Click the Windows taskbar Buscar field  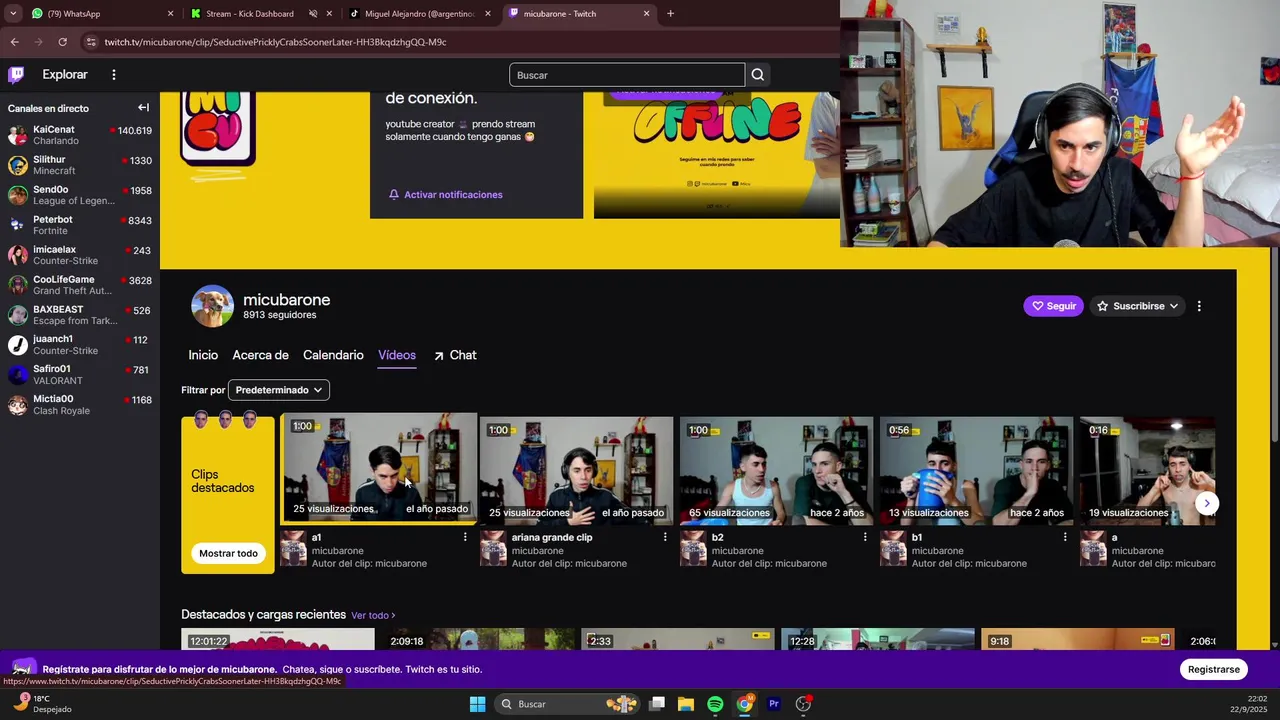pos(569,704)
